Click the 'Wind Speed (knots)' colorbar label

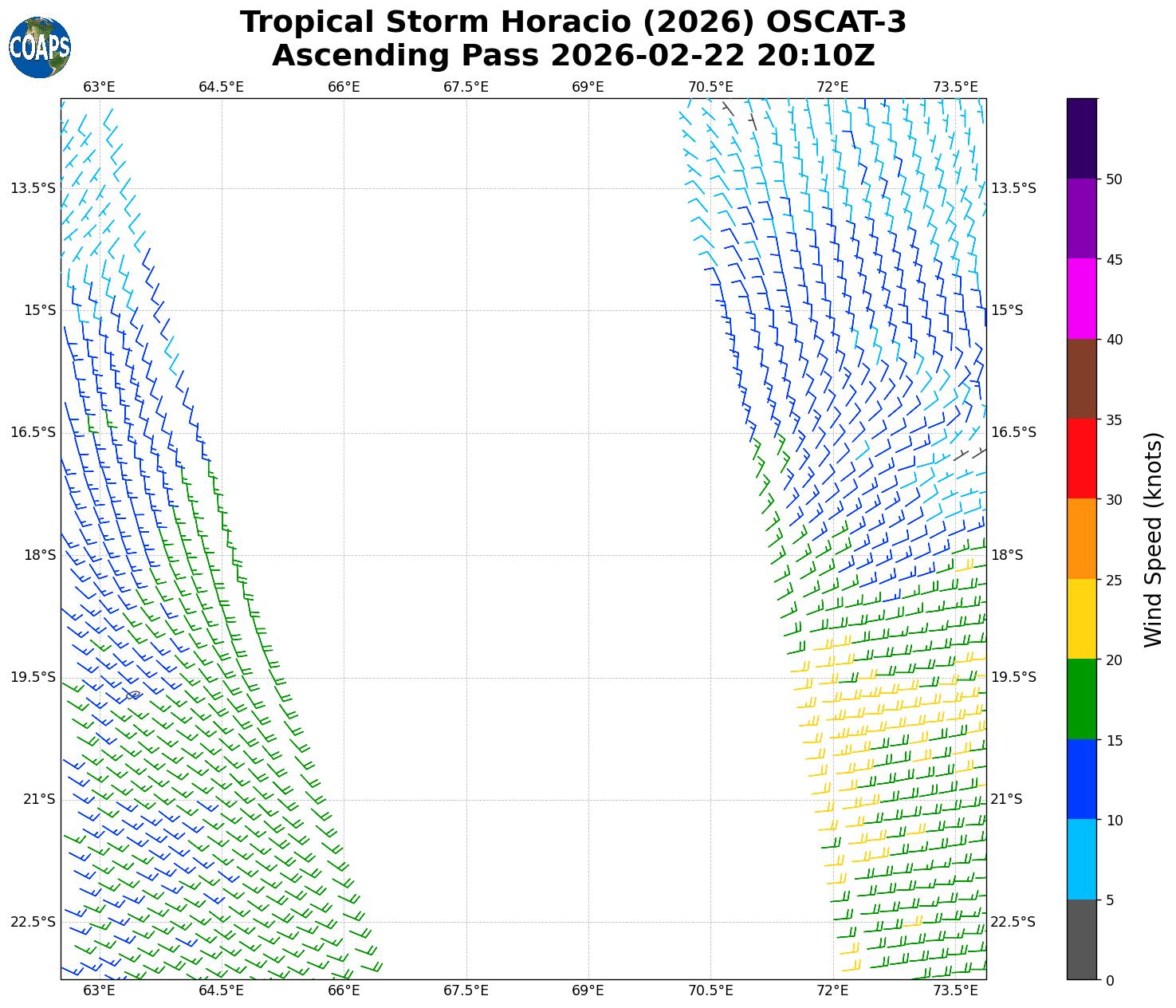pos(1153,539)
